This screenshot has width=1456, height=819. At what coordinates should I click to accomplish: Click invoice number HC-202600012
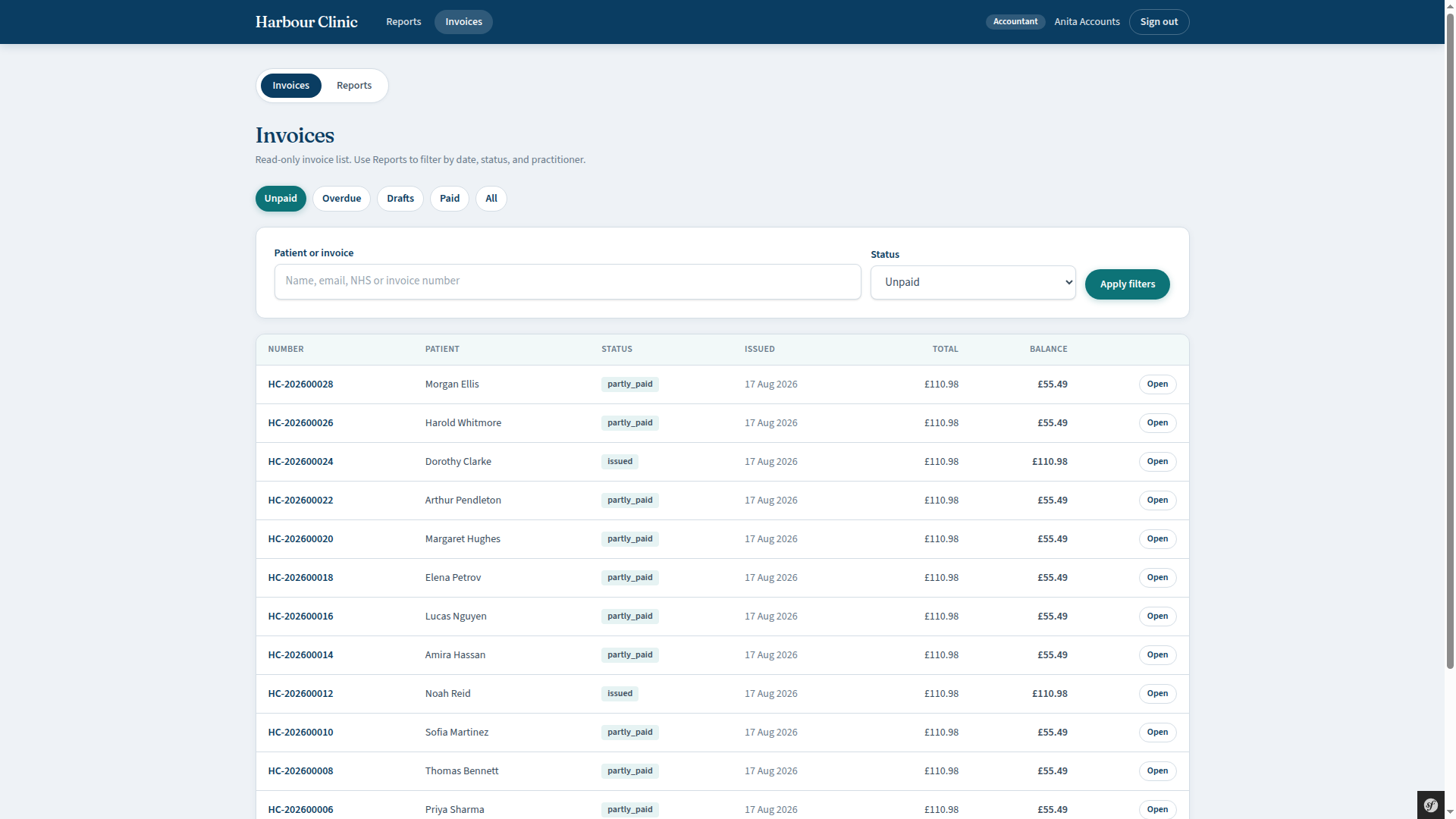pyautogui.click(x=300, y=694)
